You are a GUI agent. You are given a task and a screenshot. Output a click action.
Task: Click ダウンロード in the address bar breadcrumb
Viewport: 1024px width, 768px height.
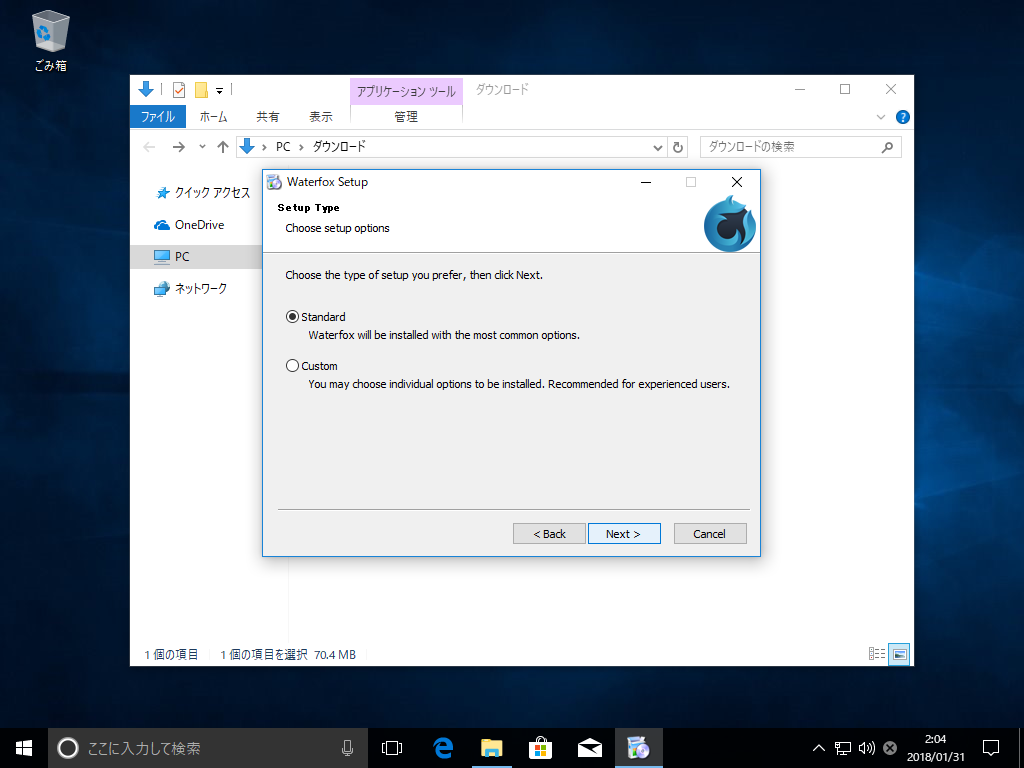(339, 147)
